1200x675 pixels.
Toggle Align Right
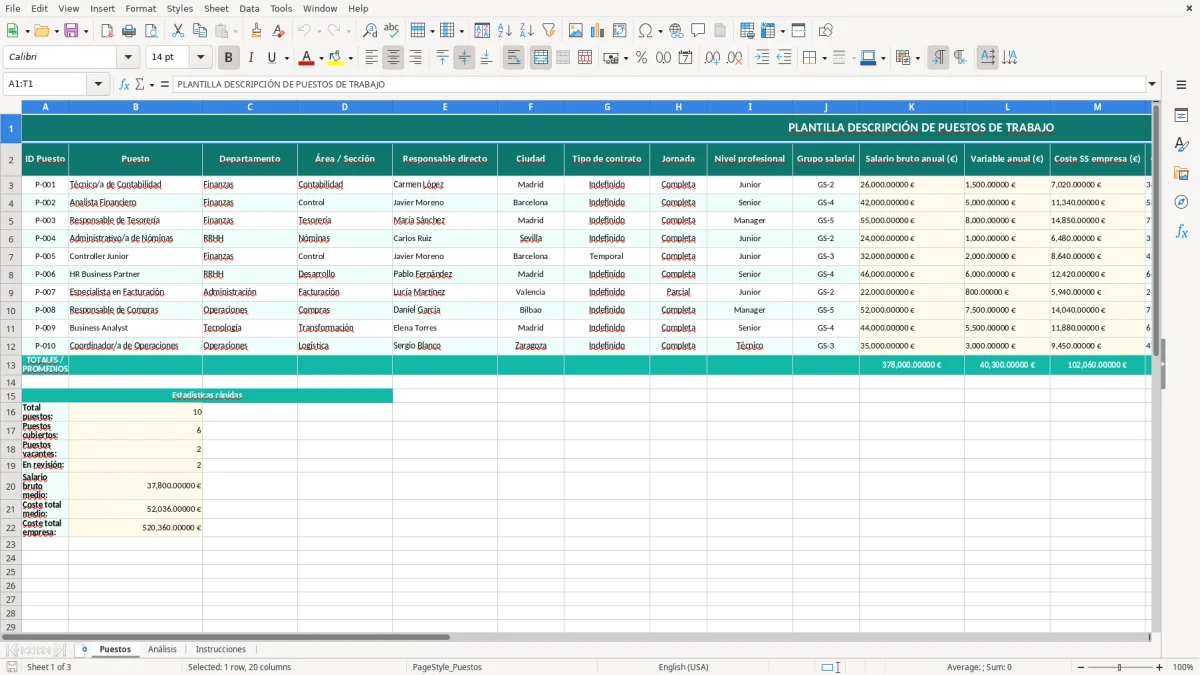415,58
